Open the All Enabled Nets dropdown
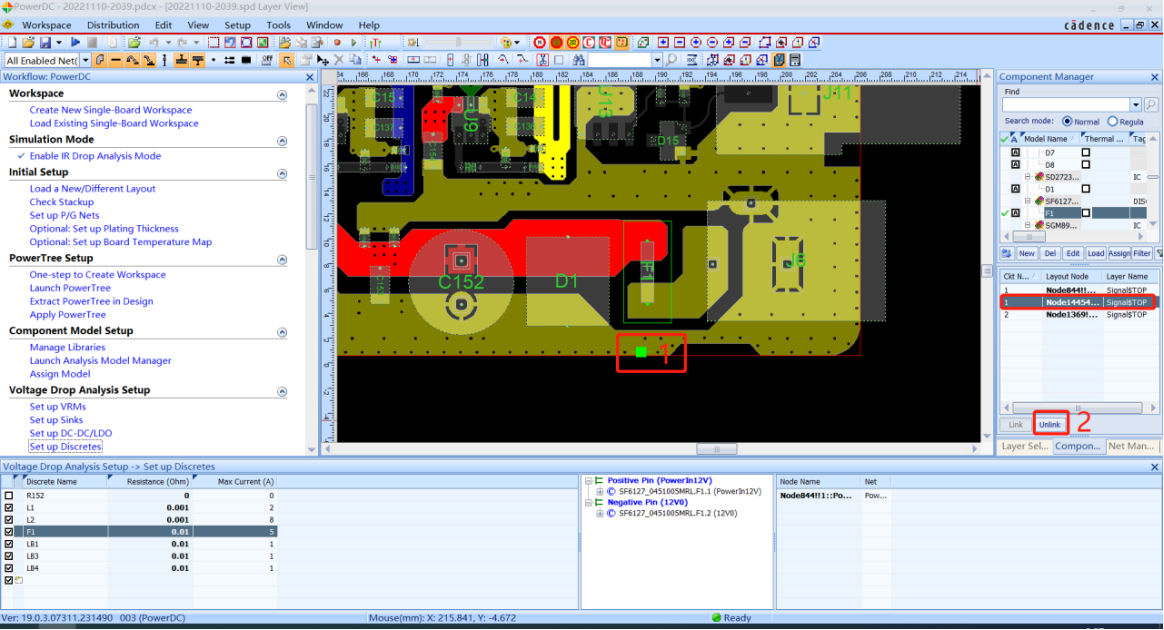 coord(85,60)
